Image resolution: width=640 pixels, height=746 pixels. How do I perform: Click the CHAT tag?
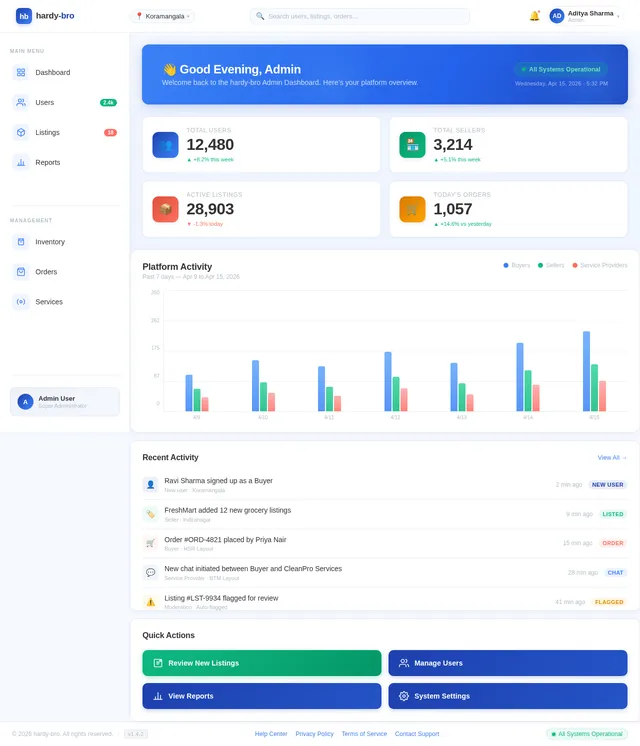tap(615, 573)
